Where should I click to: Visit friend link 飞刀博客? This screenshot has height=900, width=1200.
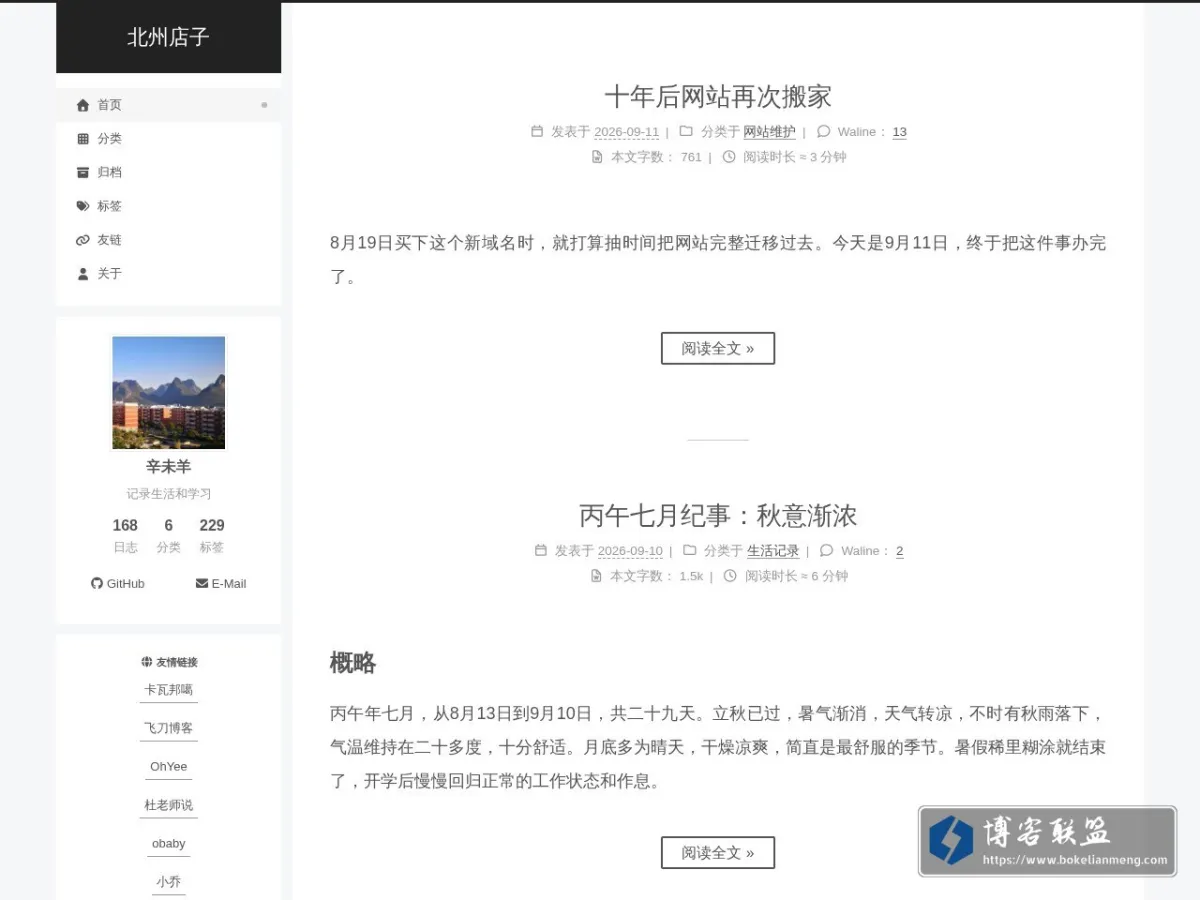point(168,728)
